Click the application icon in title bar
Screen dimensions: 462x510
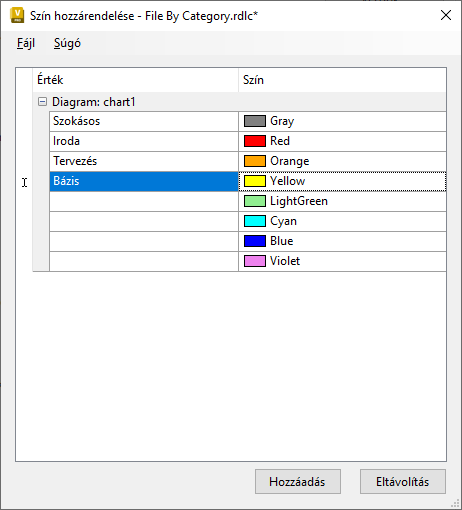pyautogui.click(x=17, y=16)
